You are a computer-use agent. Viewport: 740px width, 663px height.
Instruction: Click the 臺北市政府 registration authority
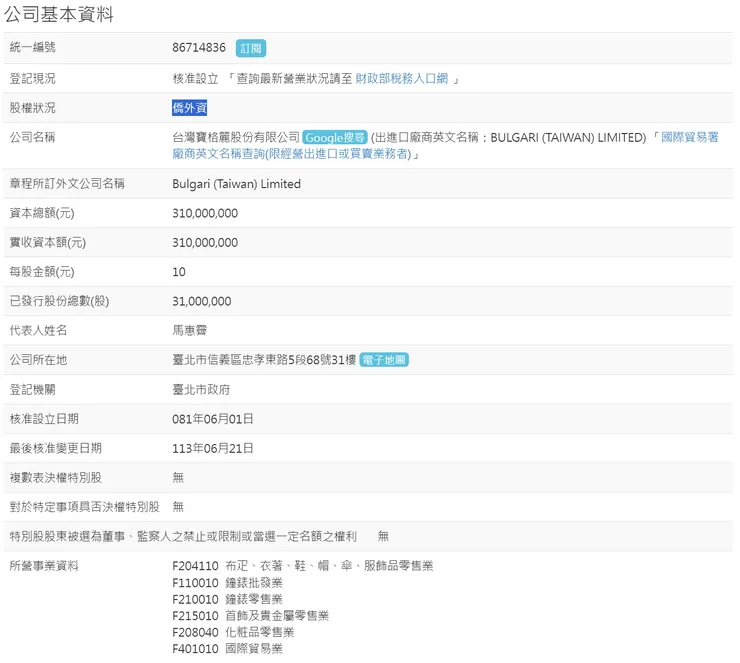tap(201, 390)
